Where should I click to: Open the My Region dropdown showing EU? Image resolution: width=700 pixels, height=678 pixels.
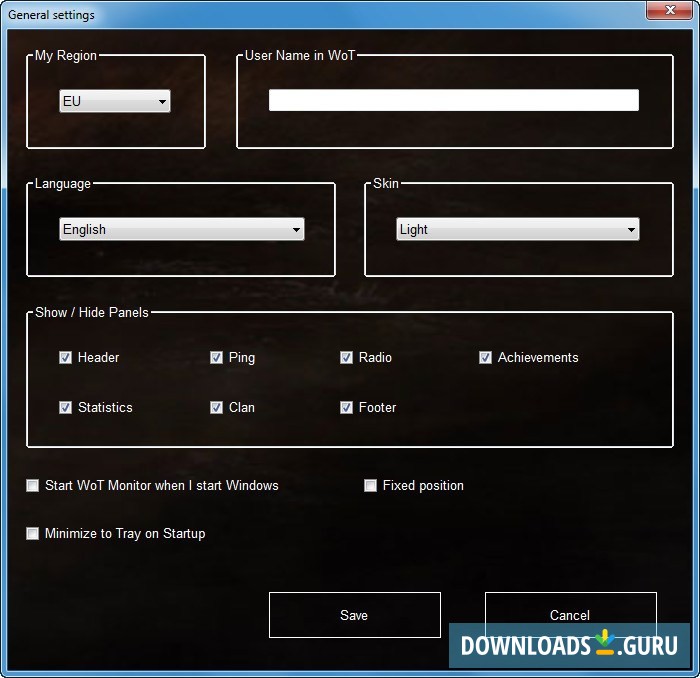pos(115,101)
